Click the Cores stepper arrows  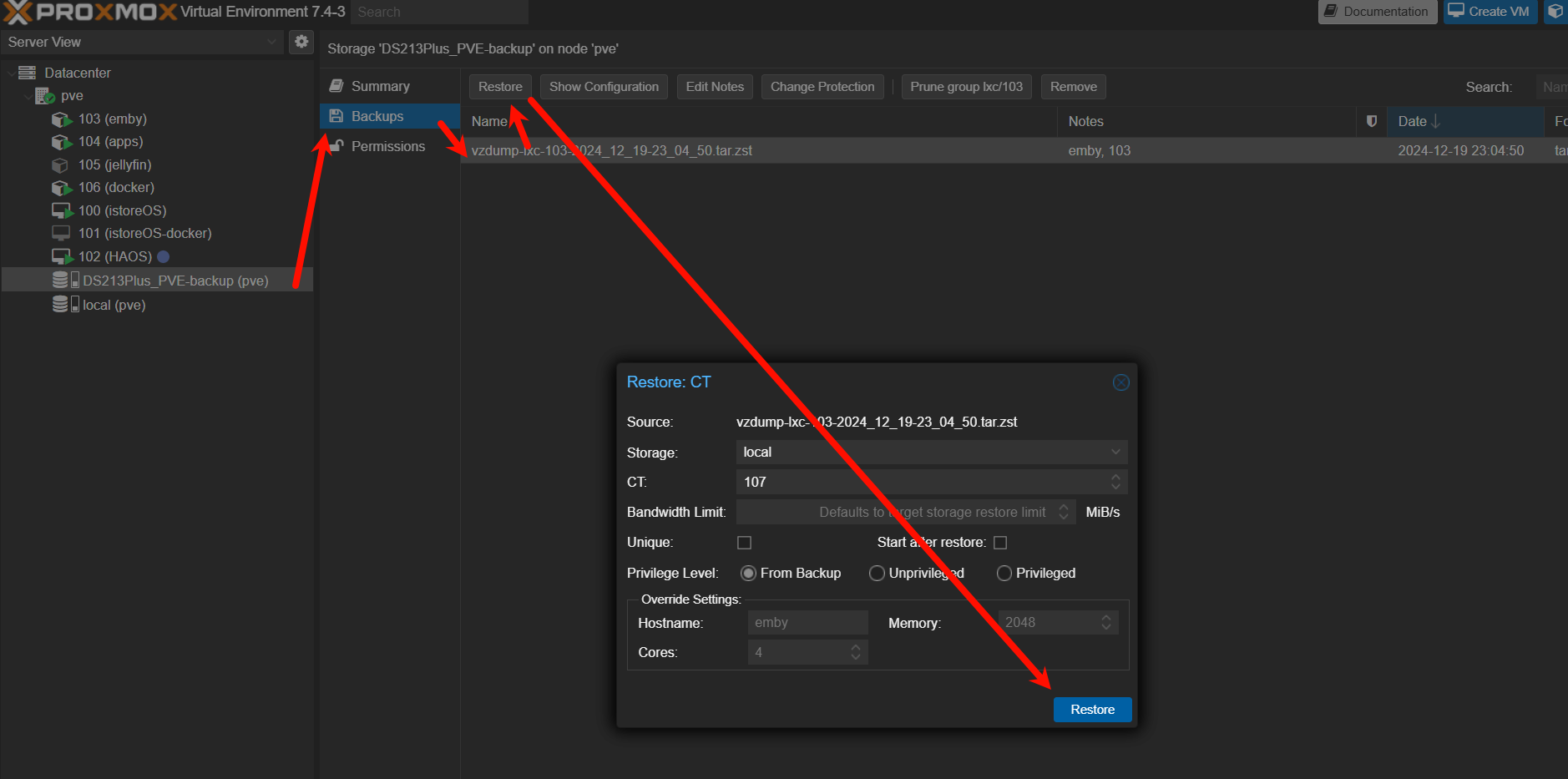[x=856, y=652]
